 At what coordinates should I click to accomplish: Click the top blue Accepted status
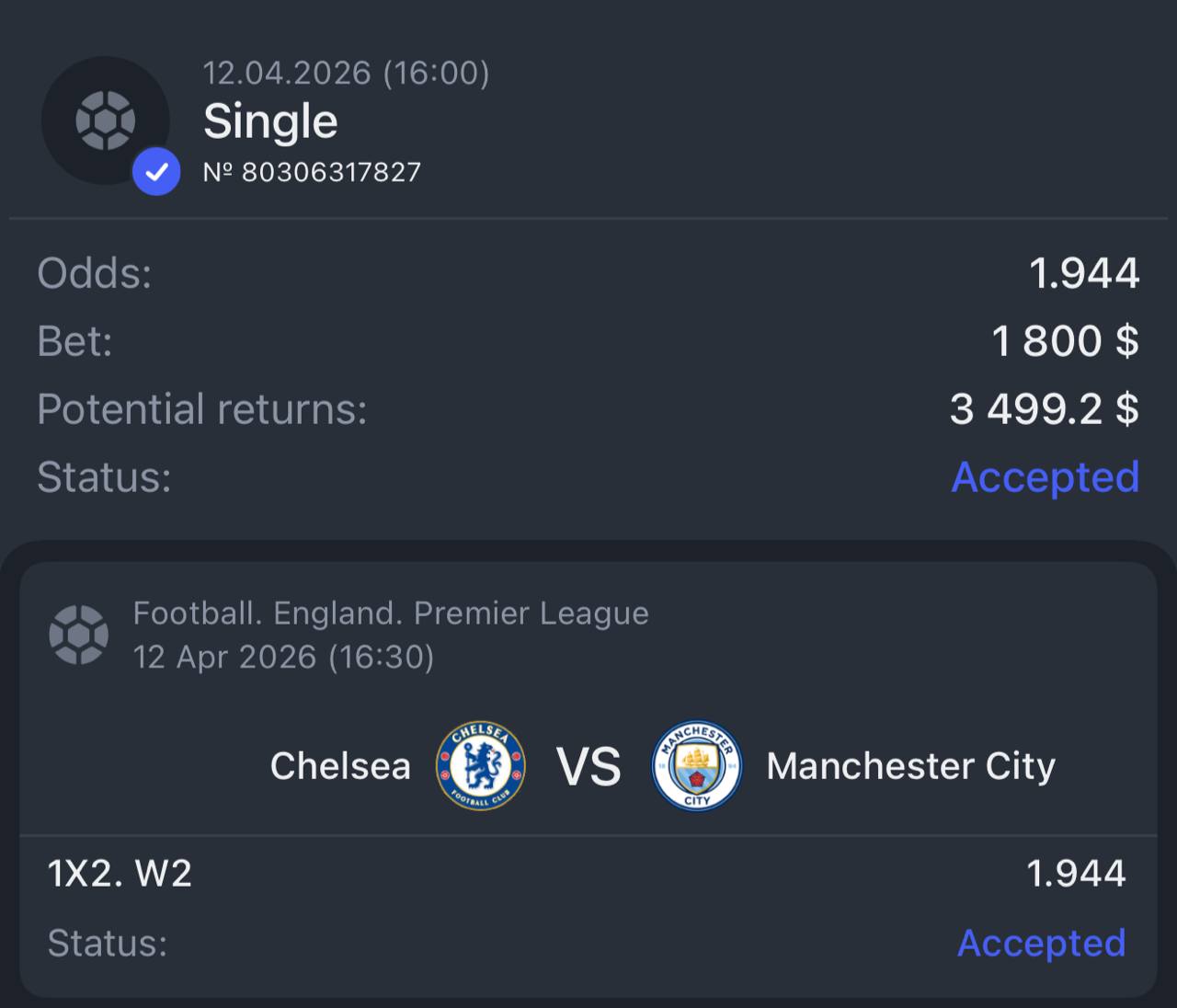coord(1046,476)
